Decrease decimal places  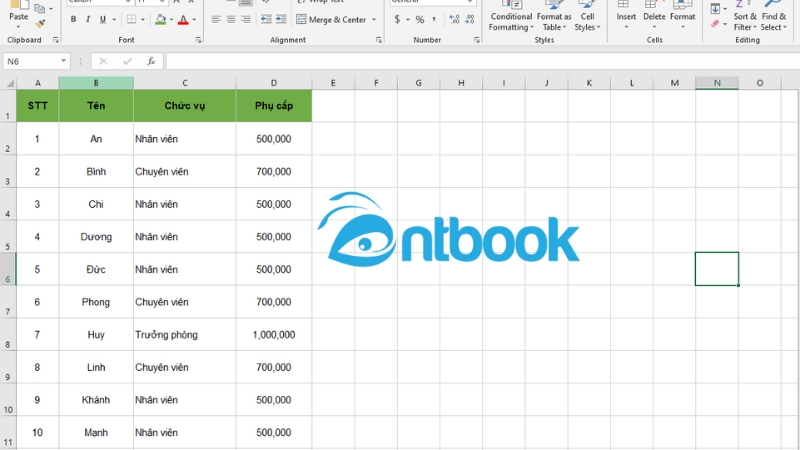[469, 19]
